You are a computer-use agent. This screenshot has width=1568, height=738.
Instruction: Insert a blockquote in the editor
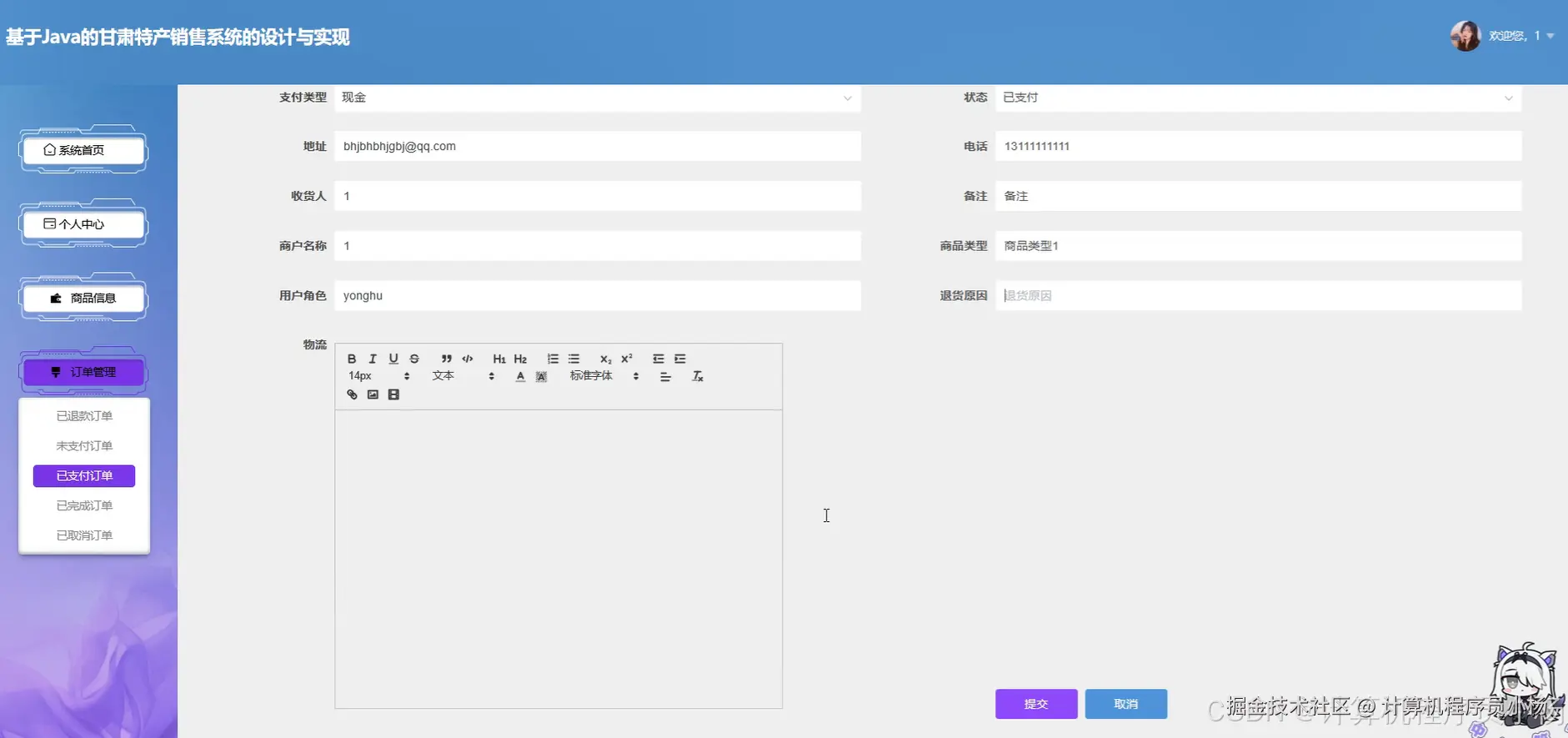click(447, 359)
